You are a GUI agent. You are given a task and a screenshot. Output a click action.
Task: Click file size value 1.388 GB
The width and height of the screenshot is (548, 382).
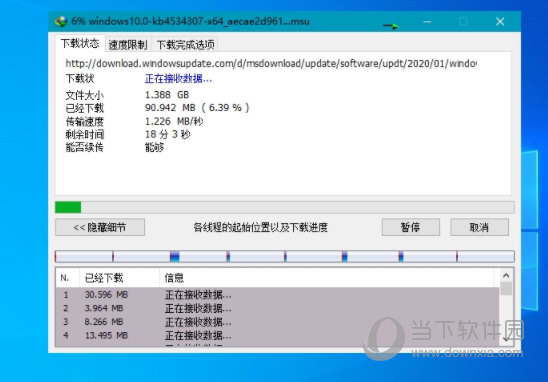coord(167,95)
